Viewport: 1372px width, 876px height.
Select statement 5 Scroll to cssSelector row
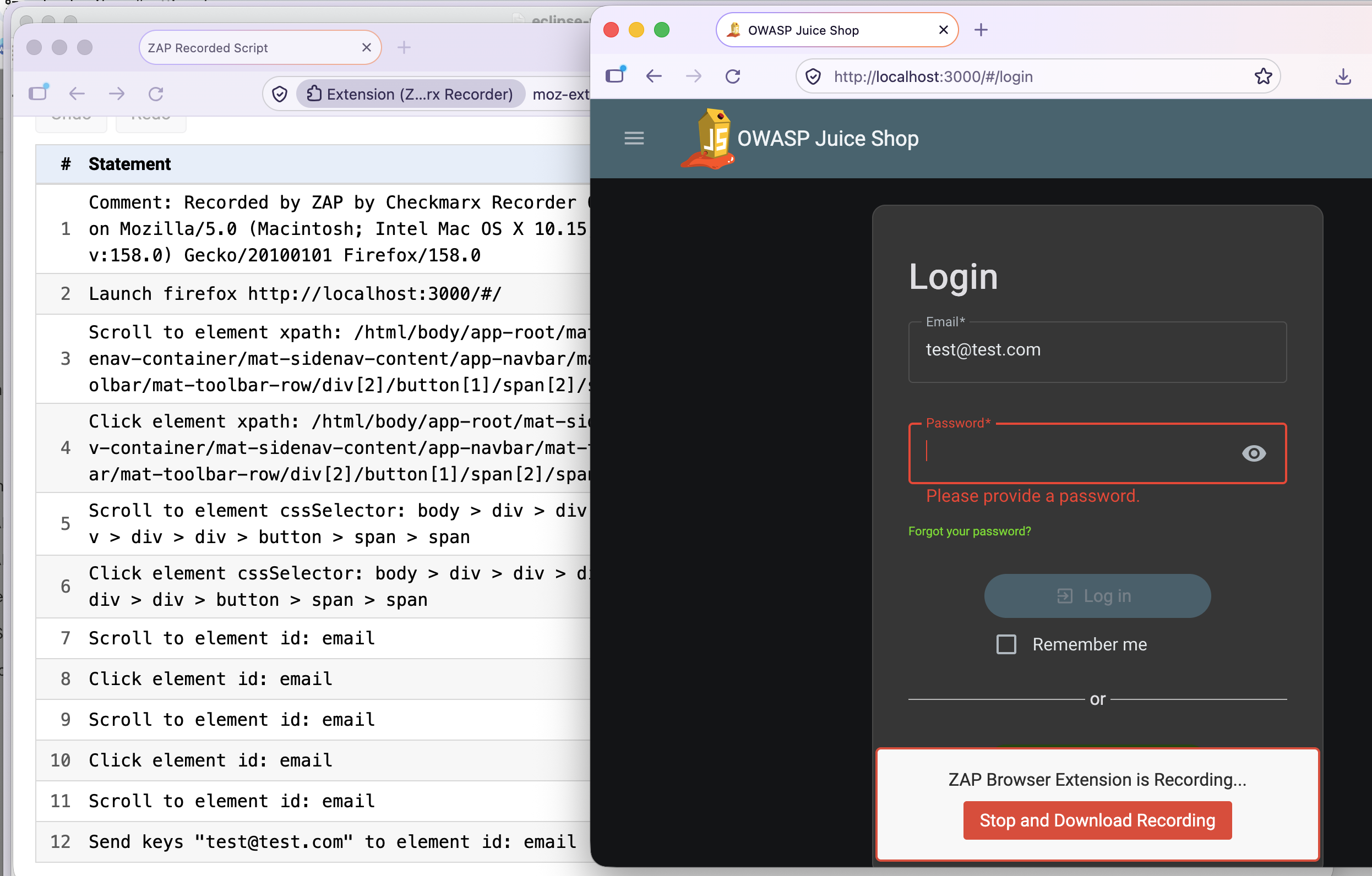coord(313,524)
